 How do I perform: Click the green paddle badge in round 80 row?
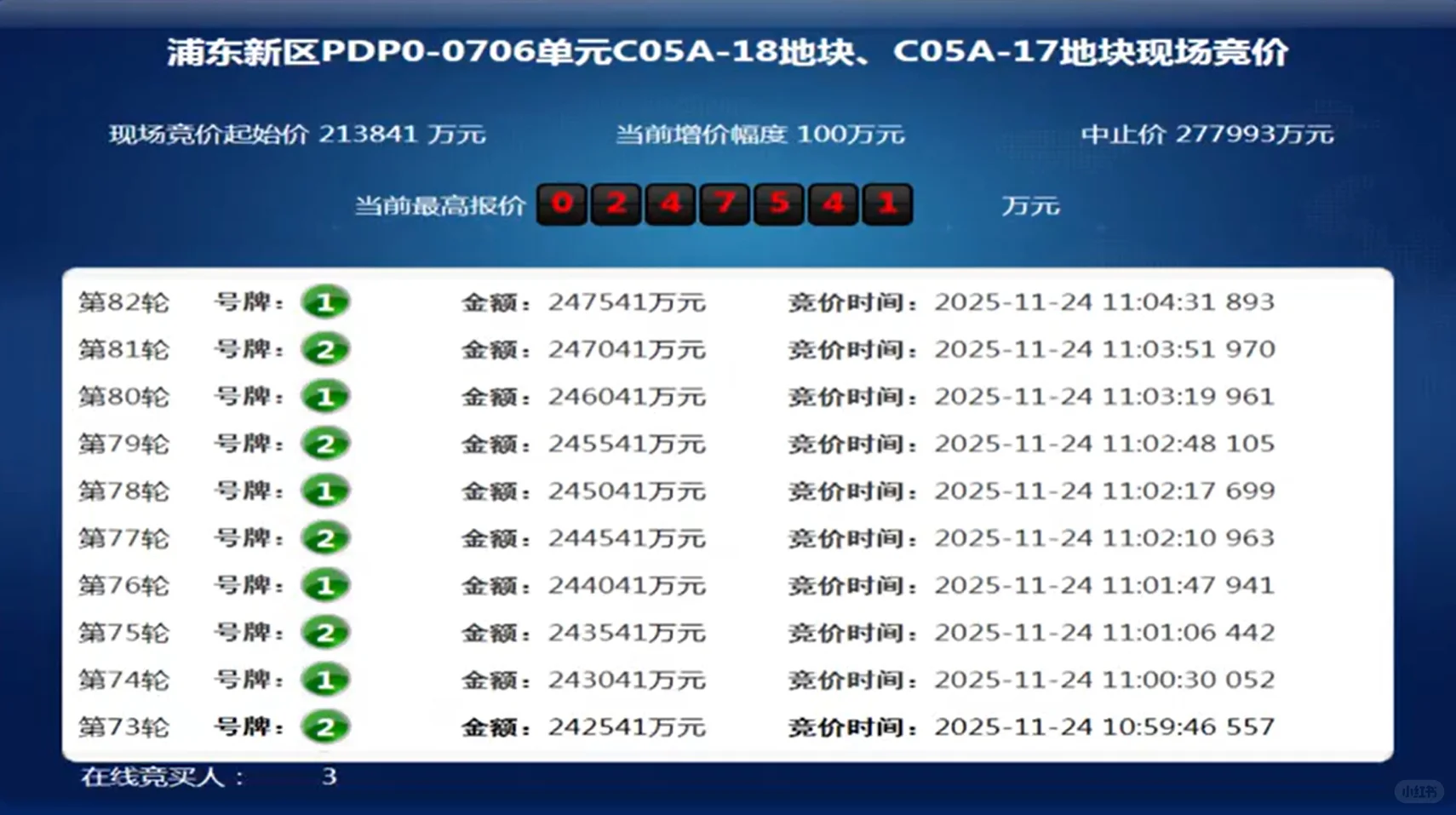[325, 397]
